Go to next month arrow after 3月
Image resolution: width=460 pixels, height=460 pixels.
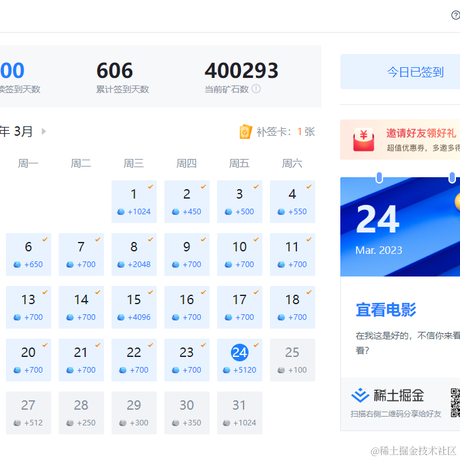44,131
